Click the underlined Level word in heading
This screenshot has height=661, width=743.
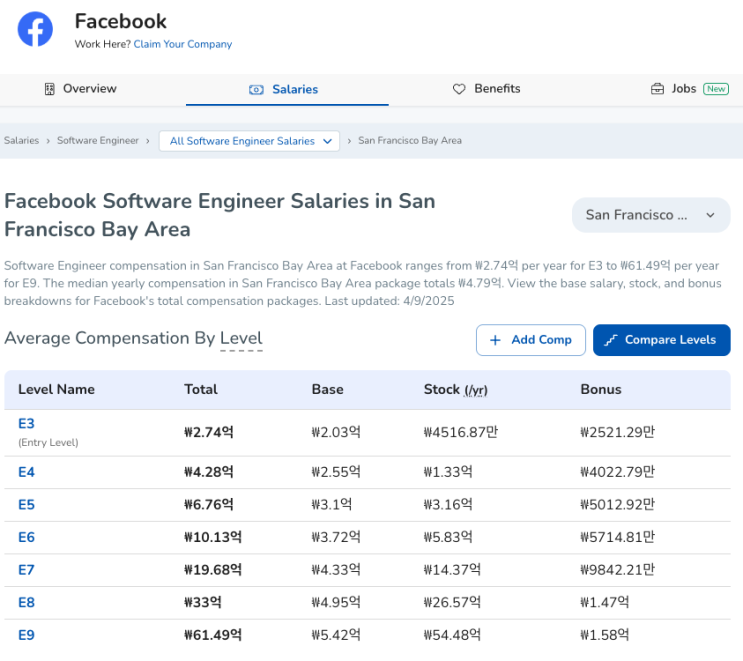[241, 338]
